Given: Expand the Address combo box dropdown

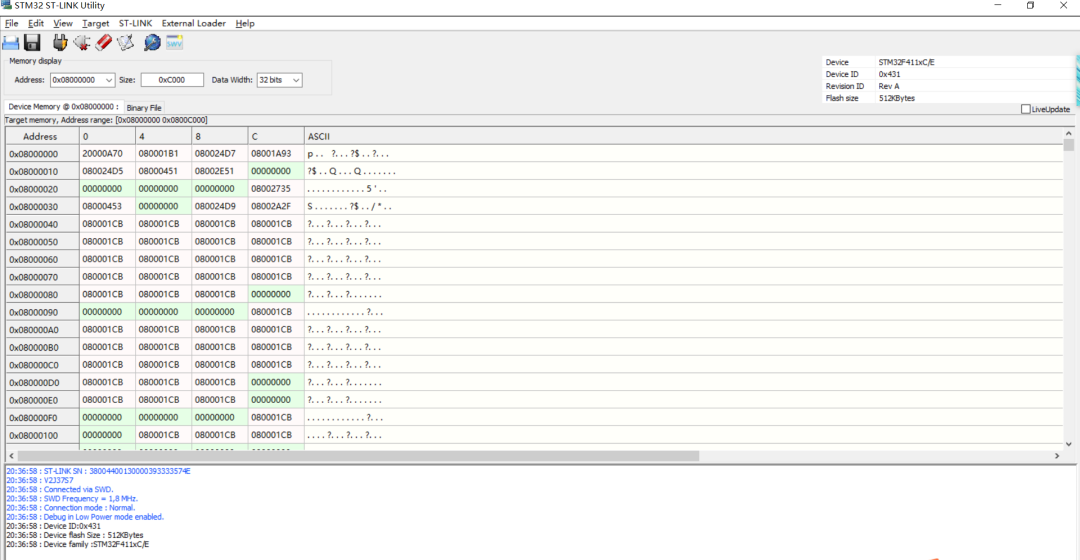Looking at the screenshot, I should 108,80.
